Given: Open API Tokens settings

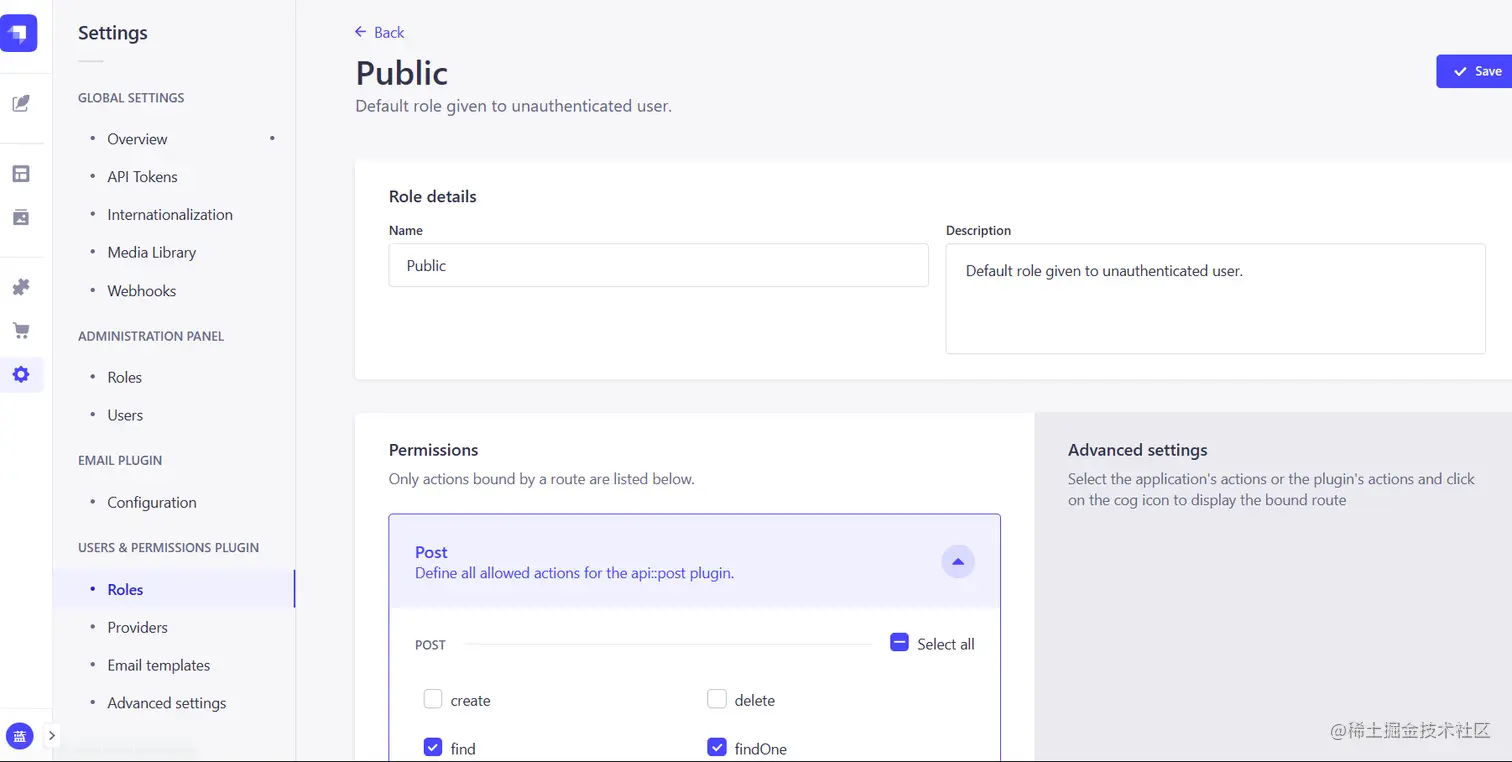Looking at the screenshot, I should click(142, 177).
